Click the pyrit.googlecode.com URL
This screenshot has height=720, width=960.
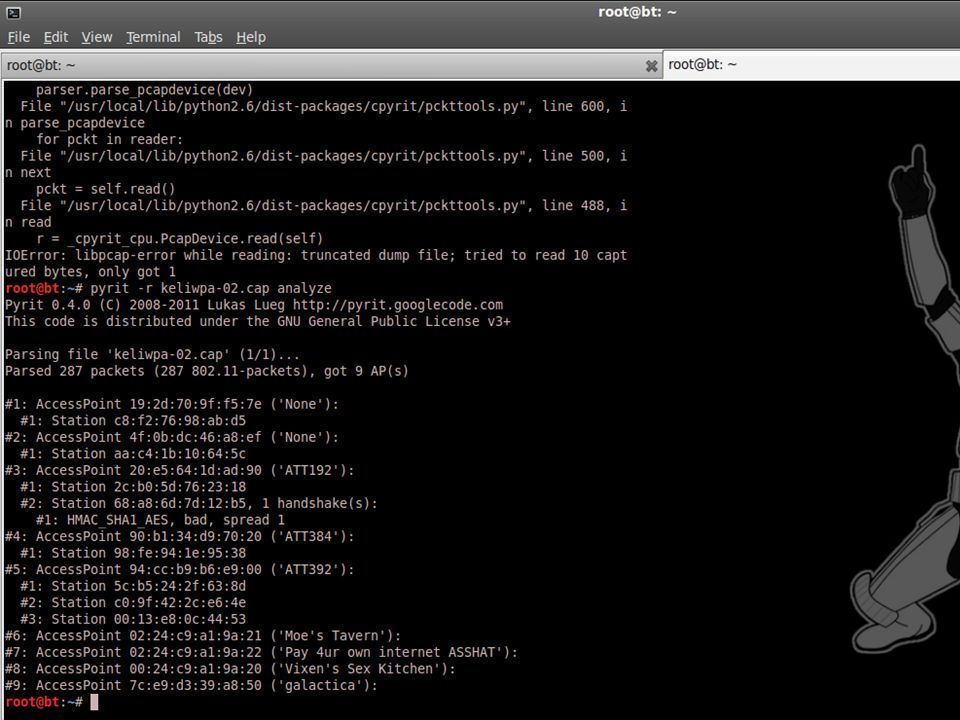(x=398, y=305)
